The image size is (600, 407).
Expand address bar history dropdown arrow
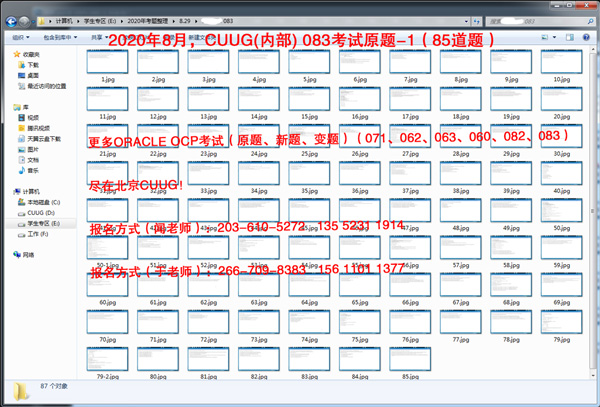(x=466, y=21)
